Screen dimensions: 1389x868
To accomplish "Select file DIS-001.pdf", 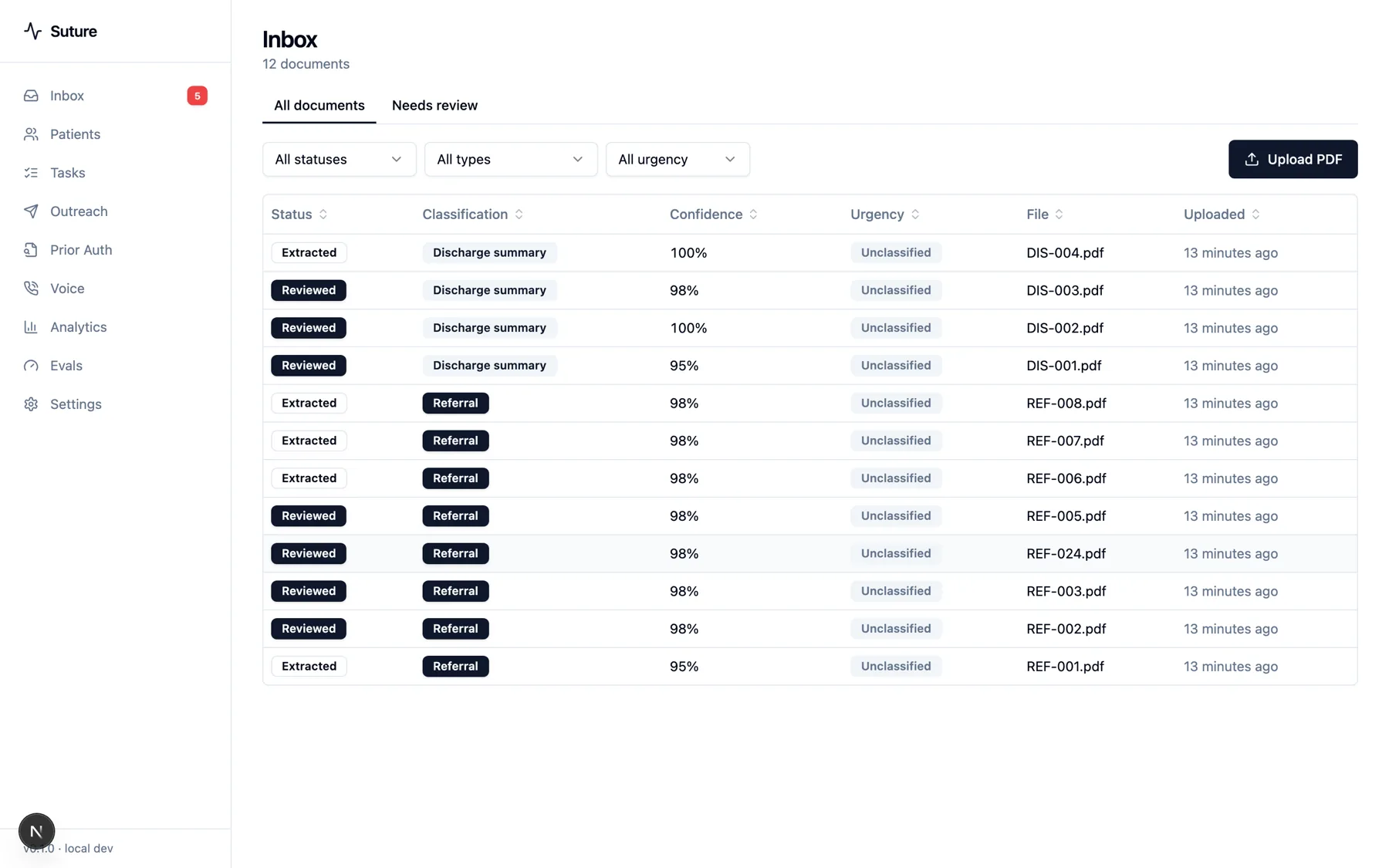I will (1063, 366).
